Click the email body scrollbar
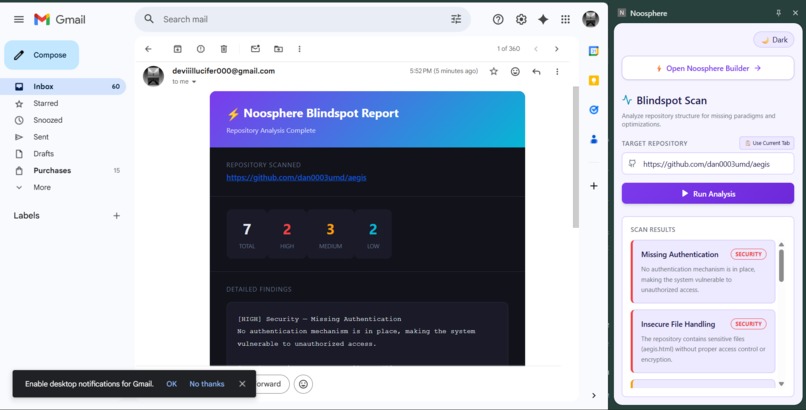Screen dimensions: 806x410 coord(576,157)
